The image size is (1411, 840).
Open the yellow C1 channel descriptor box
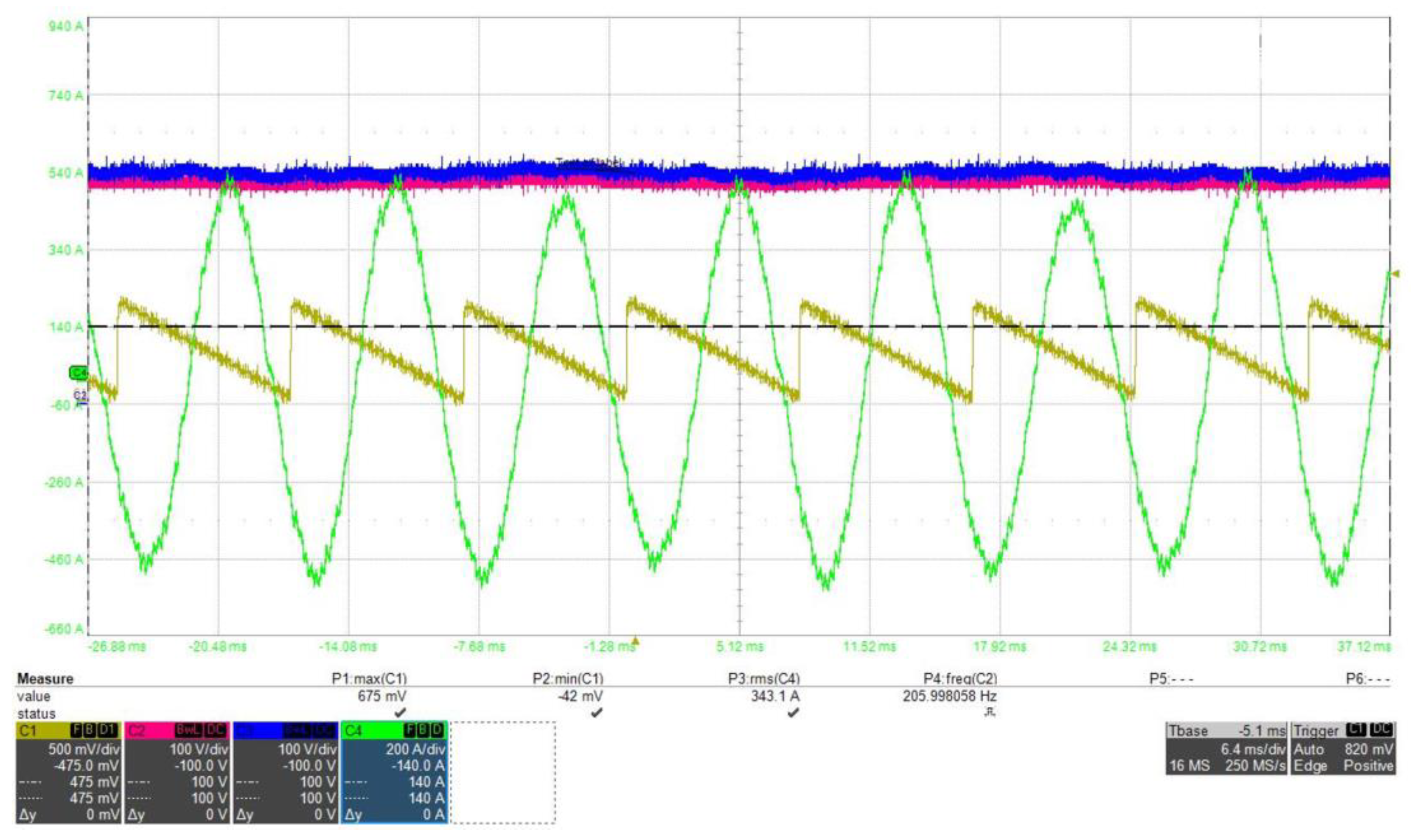coord(68,773)
